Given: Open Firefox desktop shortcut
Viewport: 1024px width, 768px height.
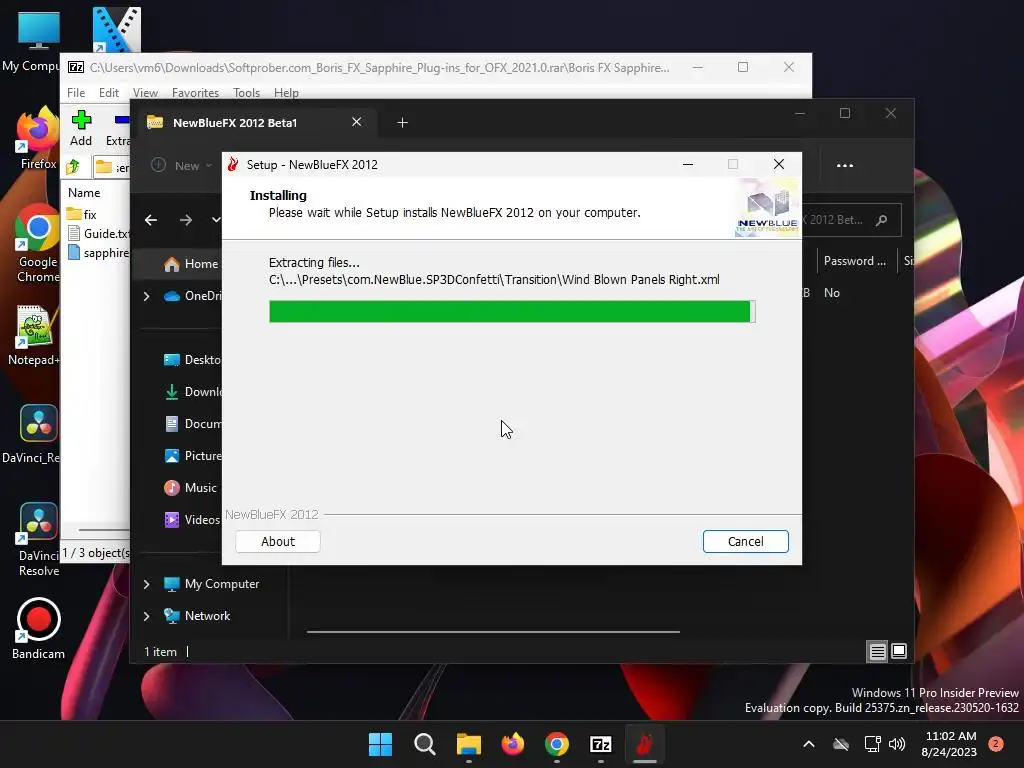Looking at the screenshot, I should pos(37,138).
